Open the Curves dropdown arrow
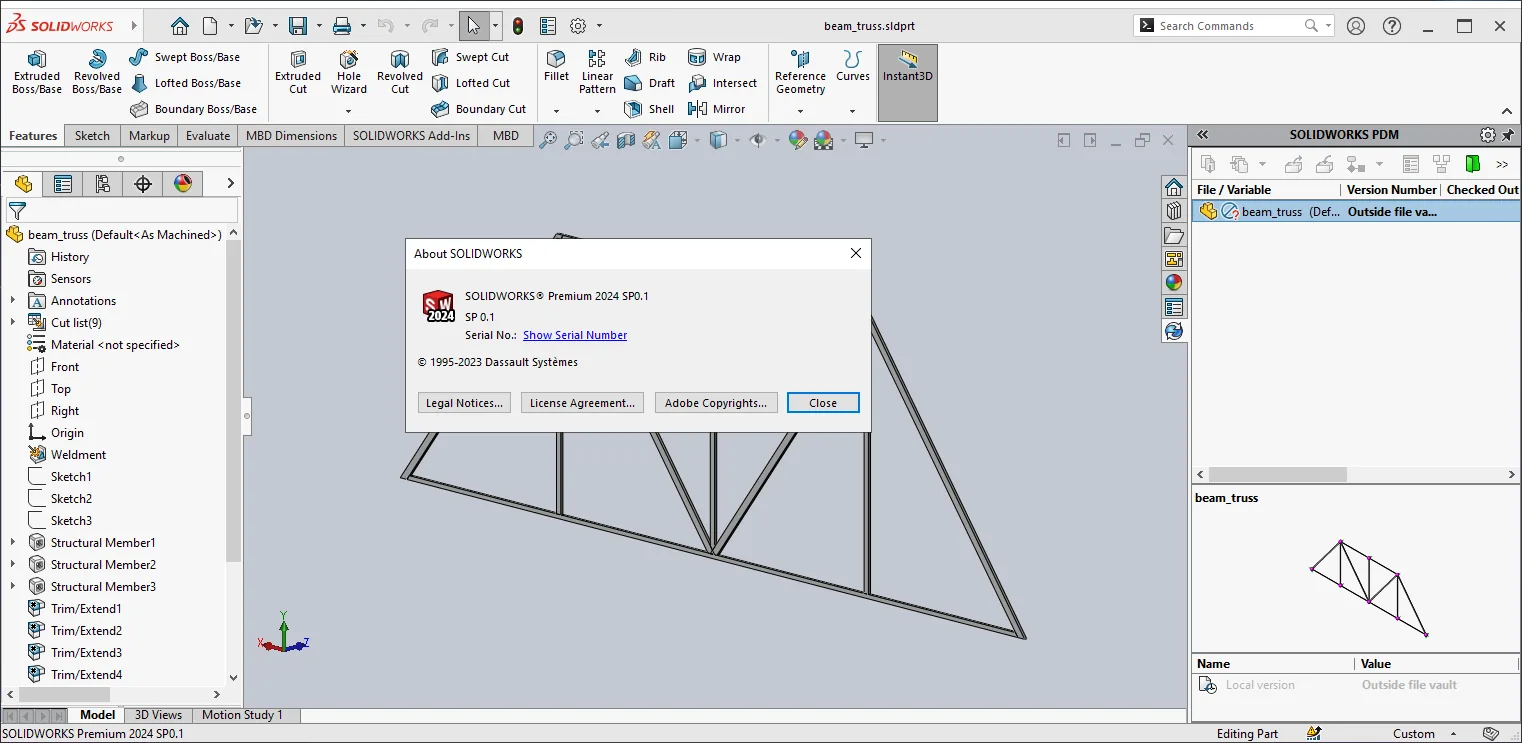This screenshot has width=1522, height=743. pos(852,111)
